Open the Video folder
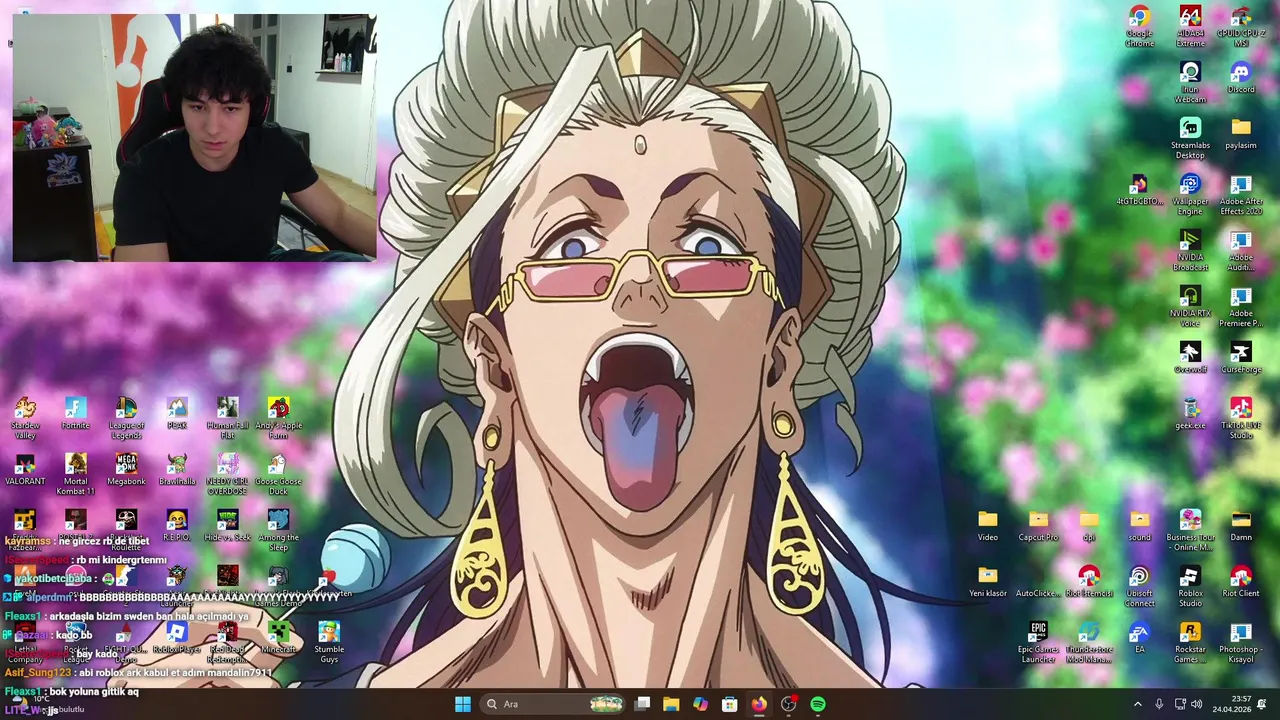The image size is (1280, 720). point(988,526)
